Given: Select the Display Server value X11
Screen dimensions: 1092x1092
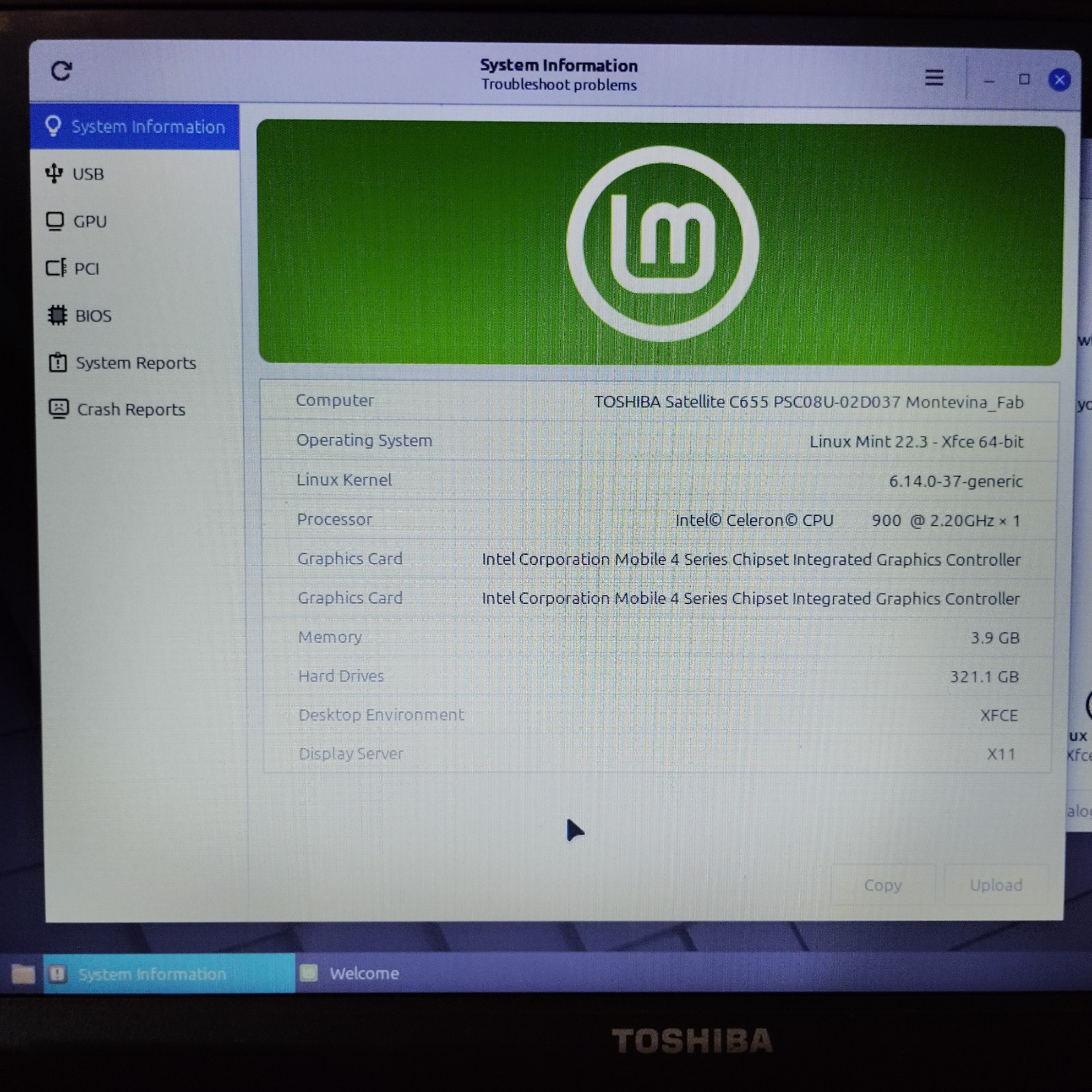Looking at the screenshot, I should 1001,754.
